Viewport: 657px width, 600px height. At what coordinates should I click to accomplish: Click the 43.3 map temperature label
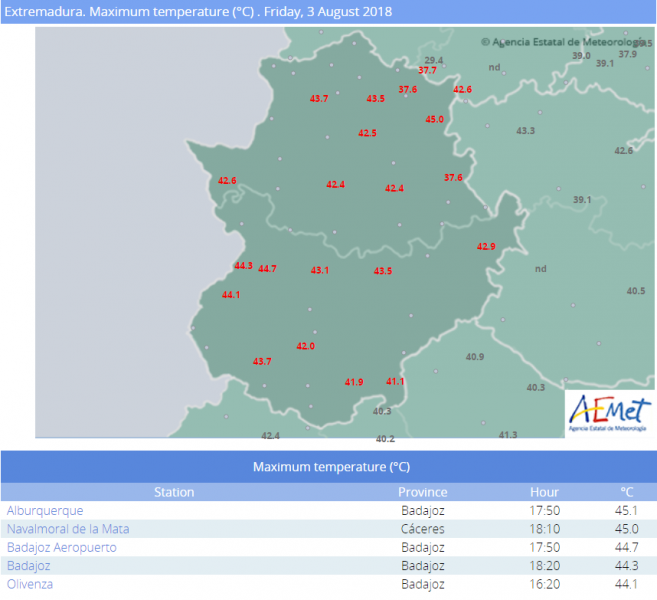pos(525,131)
